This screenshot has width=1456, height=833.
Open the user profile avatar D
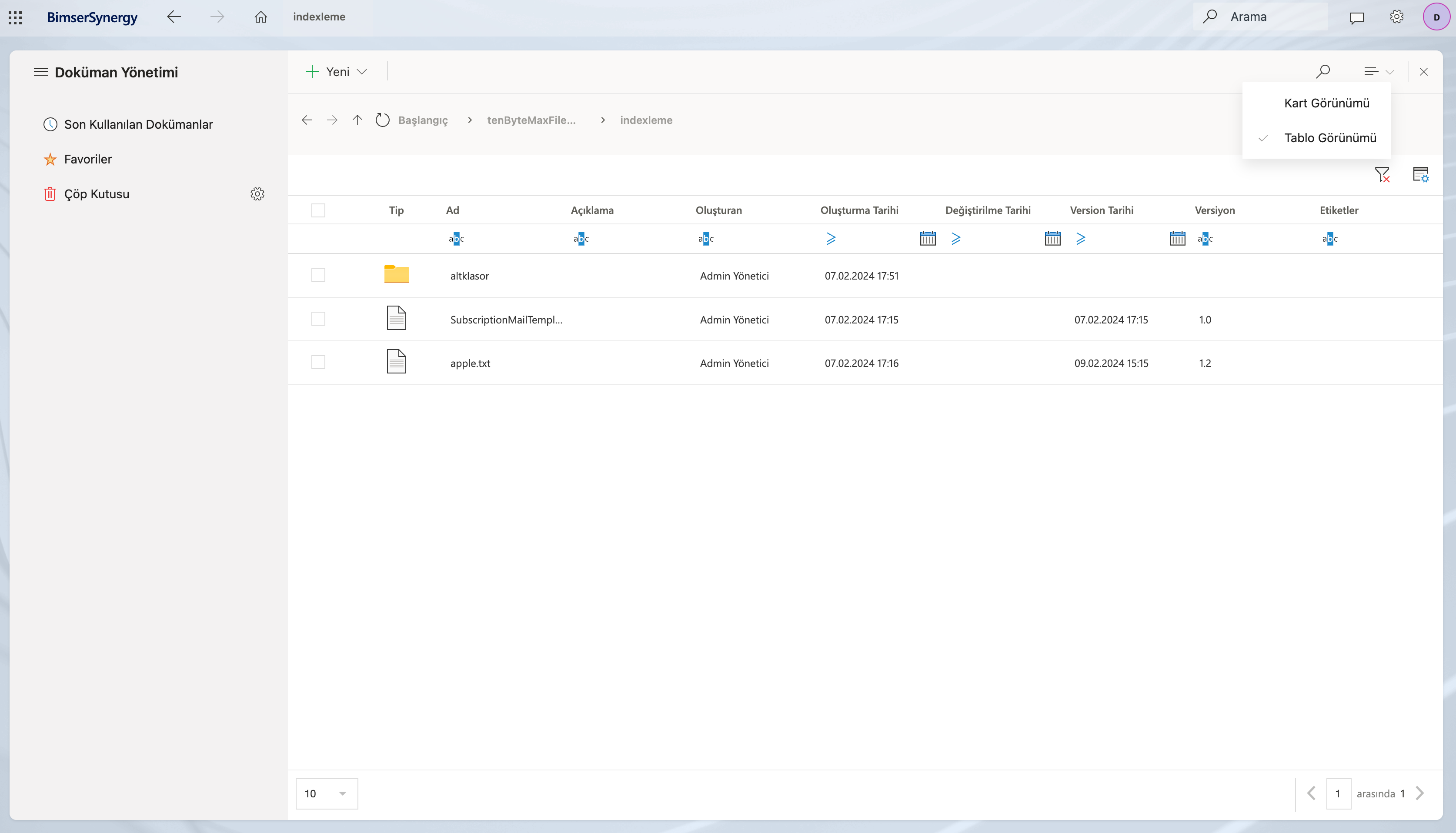(x=1436, y=17)
